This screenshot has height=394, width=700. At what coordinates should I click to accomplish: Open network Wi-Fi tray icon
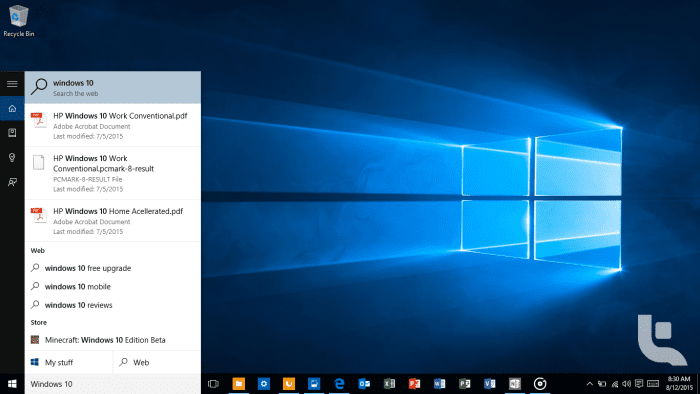(615, 384)
